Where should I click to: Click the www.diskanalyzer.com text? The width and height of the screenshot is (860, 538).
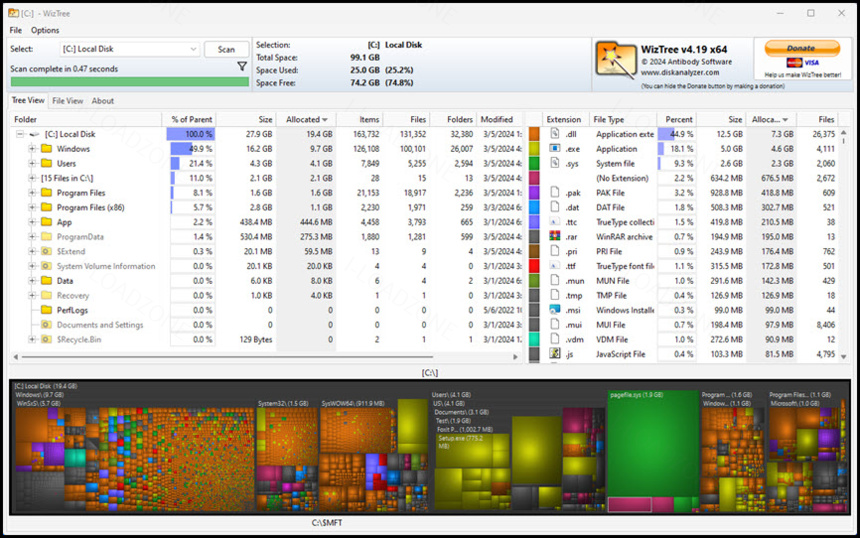(680, 72)
